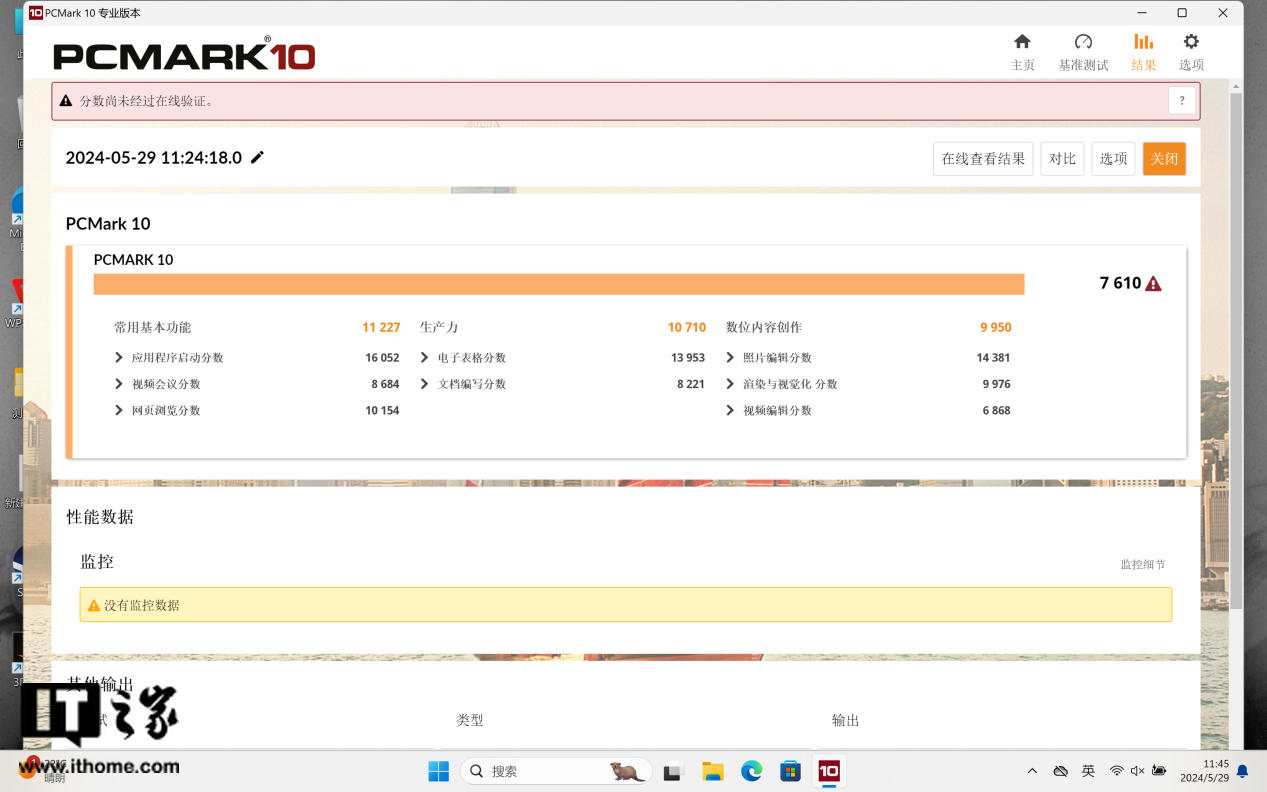1267x792 pixels.
Task: Click the orange PCMARK 10 score bar
Action: pos(559,284)
